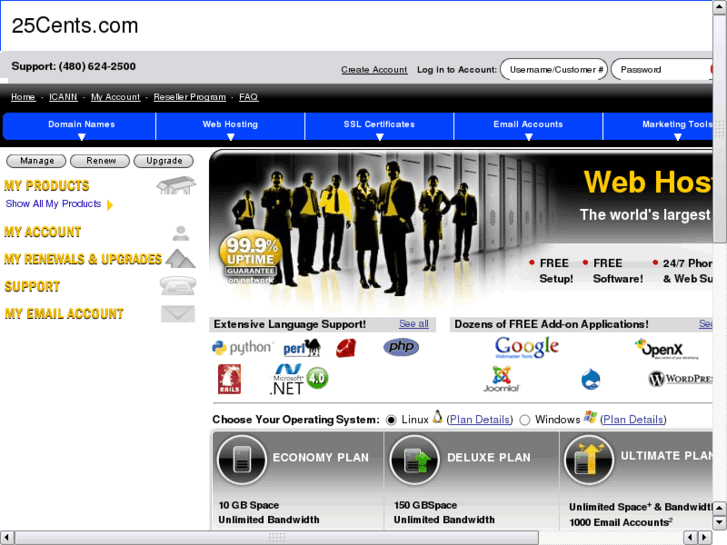Screen dimensions: 727x545
Task: Open Linux Plan Details link
Action: point(479,419)
